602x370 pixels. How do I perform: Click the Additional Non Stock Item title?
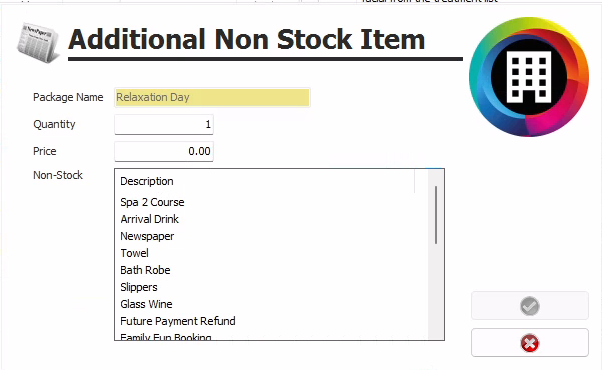[x=246, y=39]
